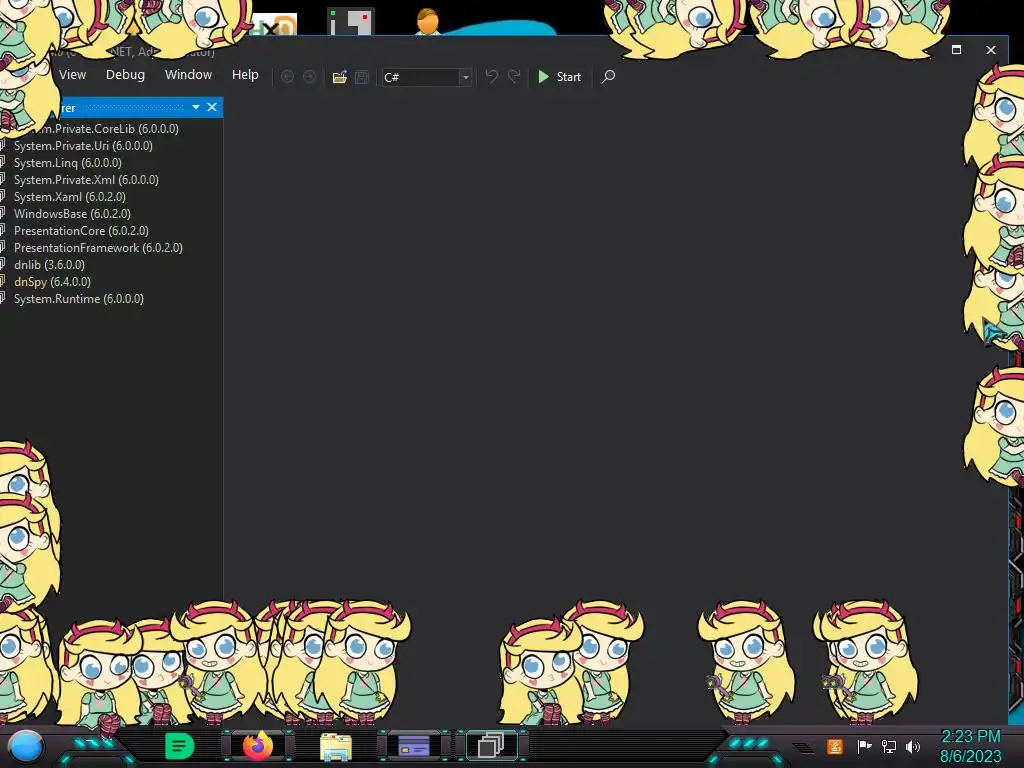The width and height of the screenshot is (1024, 768).
Task: Open the Assembly Explorer panel options arrow
Action: (x=196, y=107)
